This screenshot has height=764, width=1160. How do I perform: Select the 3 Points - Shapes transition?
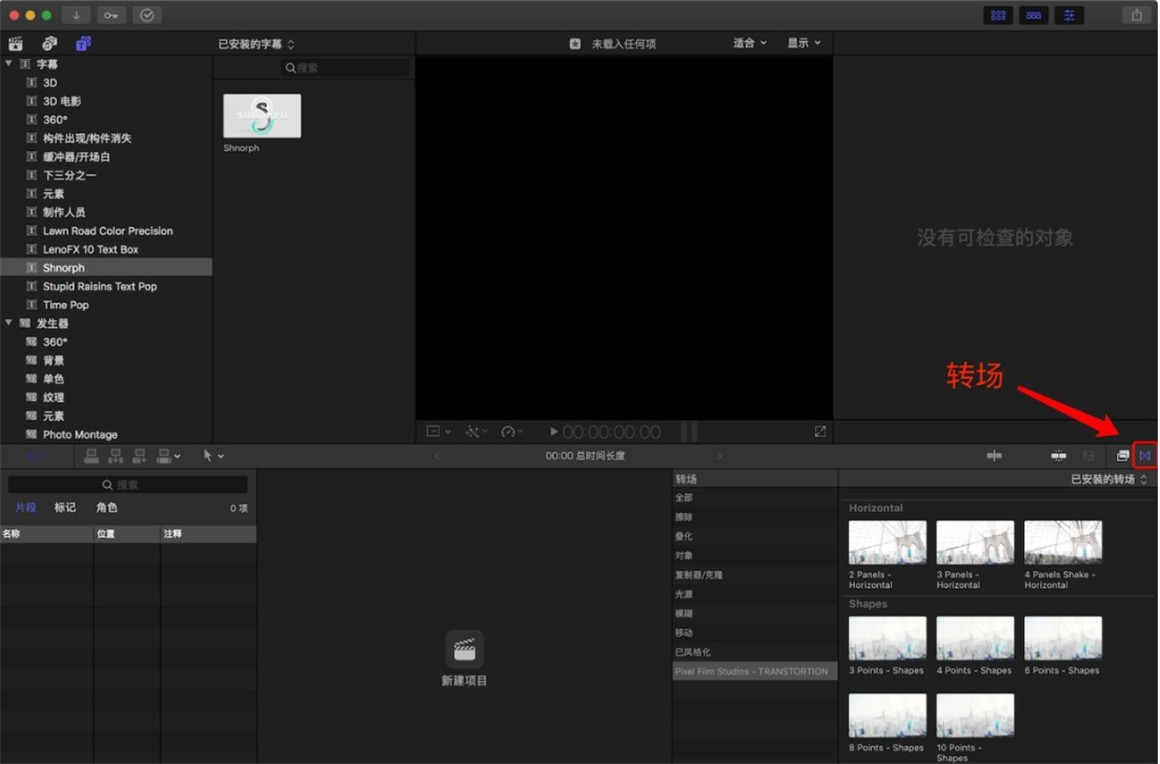887,645
